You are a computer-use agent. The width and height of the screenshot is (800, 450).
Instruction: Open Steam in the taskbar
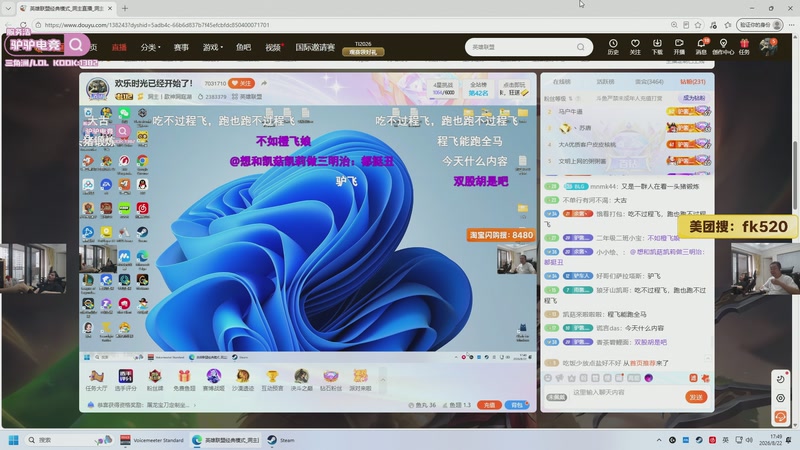pyautogui.click(x=282, y=440)
